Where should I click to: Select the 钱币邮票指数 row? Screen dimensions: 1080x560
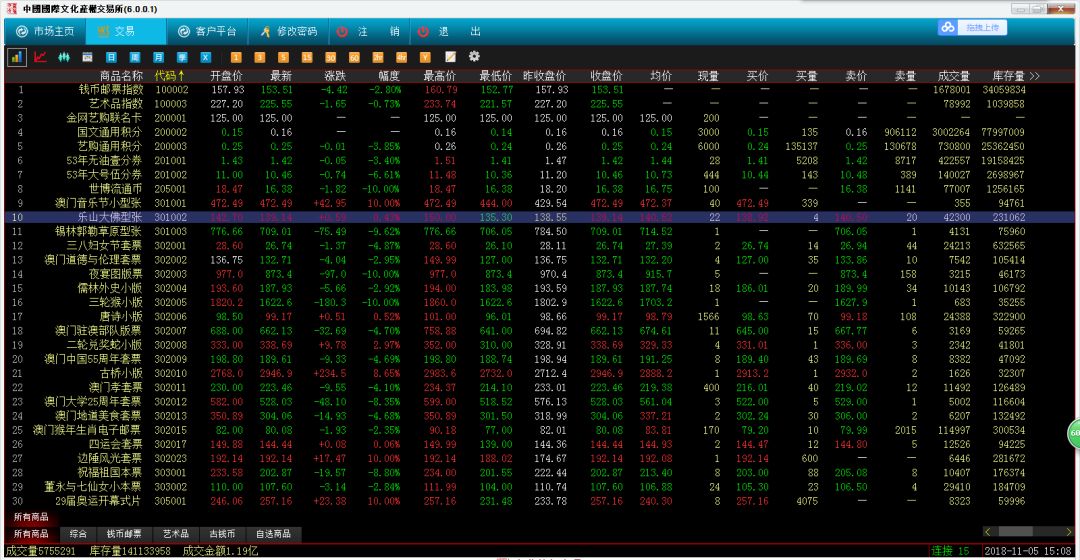tap(539, 90)
